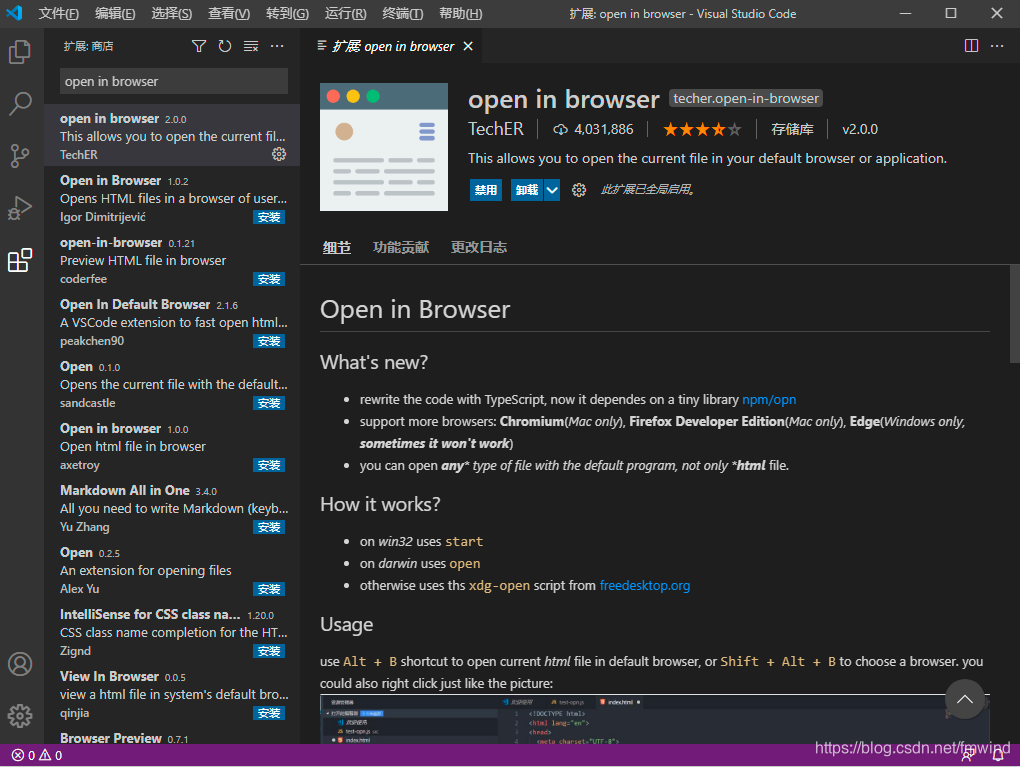Install Open extension by Alex Yu
The width and height of the screenshot is (1020, 767).
tap(269, 589)
